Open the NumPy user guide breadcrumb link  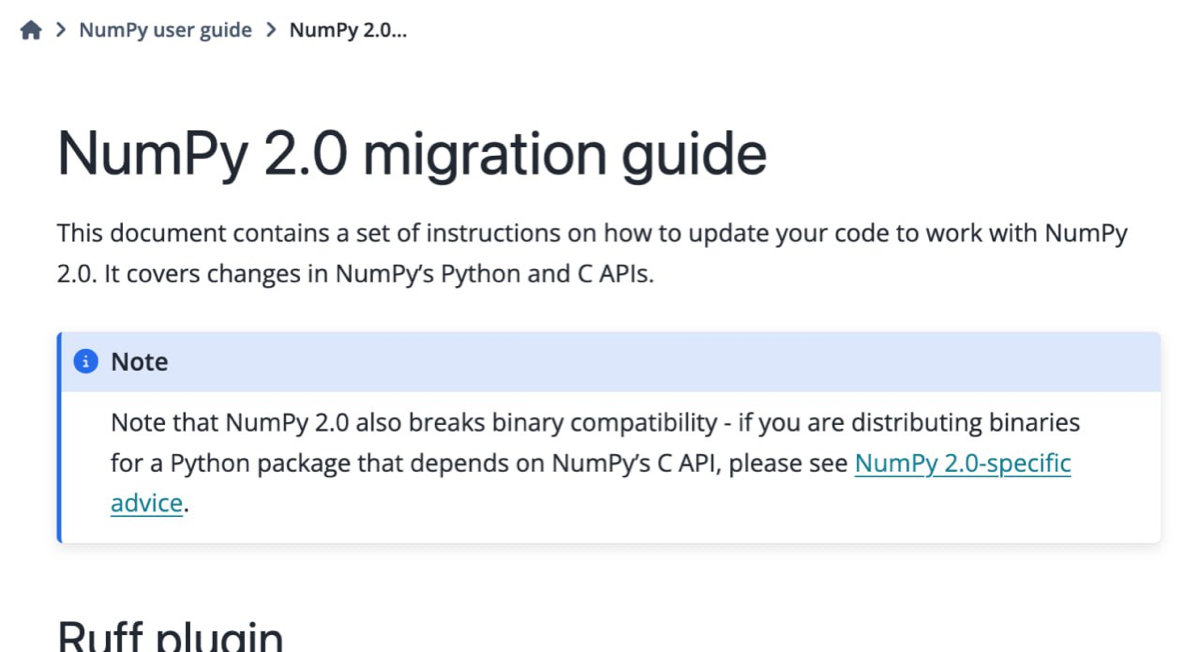(x=165, y=30)
